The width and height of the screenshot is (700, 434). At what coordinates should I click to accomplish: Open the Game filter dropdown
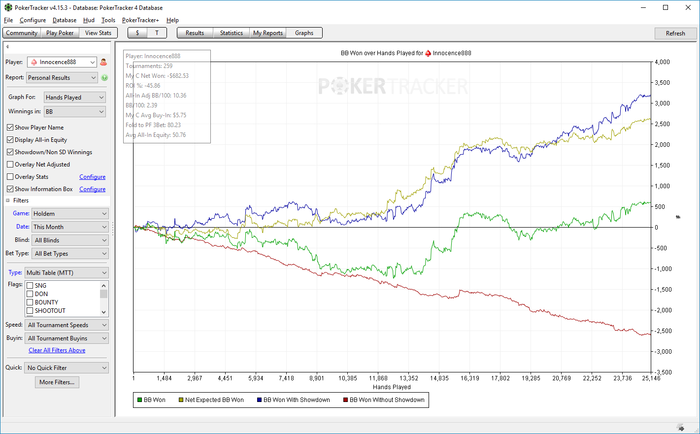click(70, 214)
